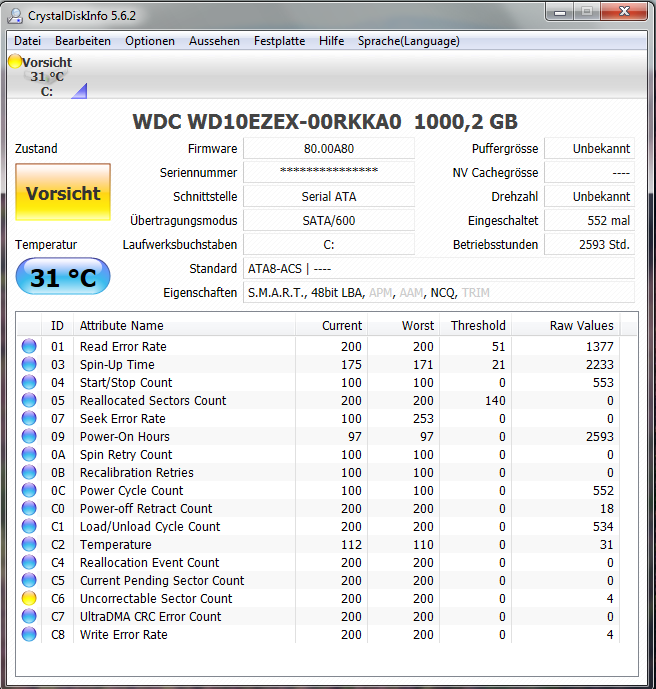Open the Hilfe menu
This screenshot has height=689, width=656.
tap(331, 41)
